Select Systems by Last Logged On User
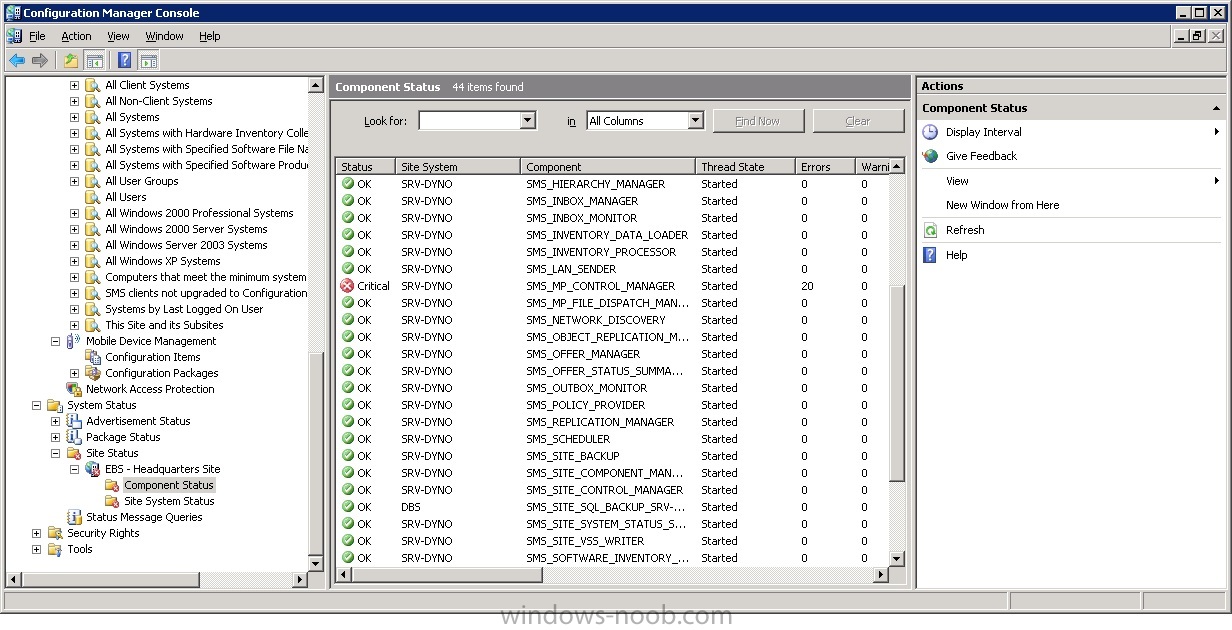1232x630 pixels. click(184, 309)
